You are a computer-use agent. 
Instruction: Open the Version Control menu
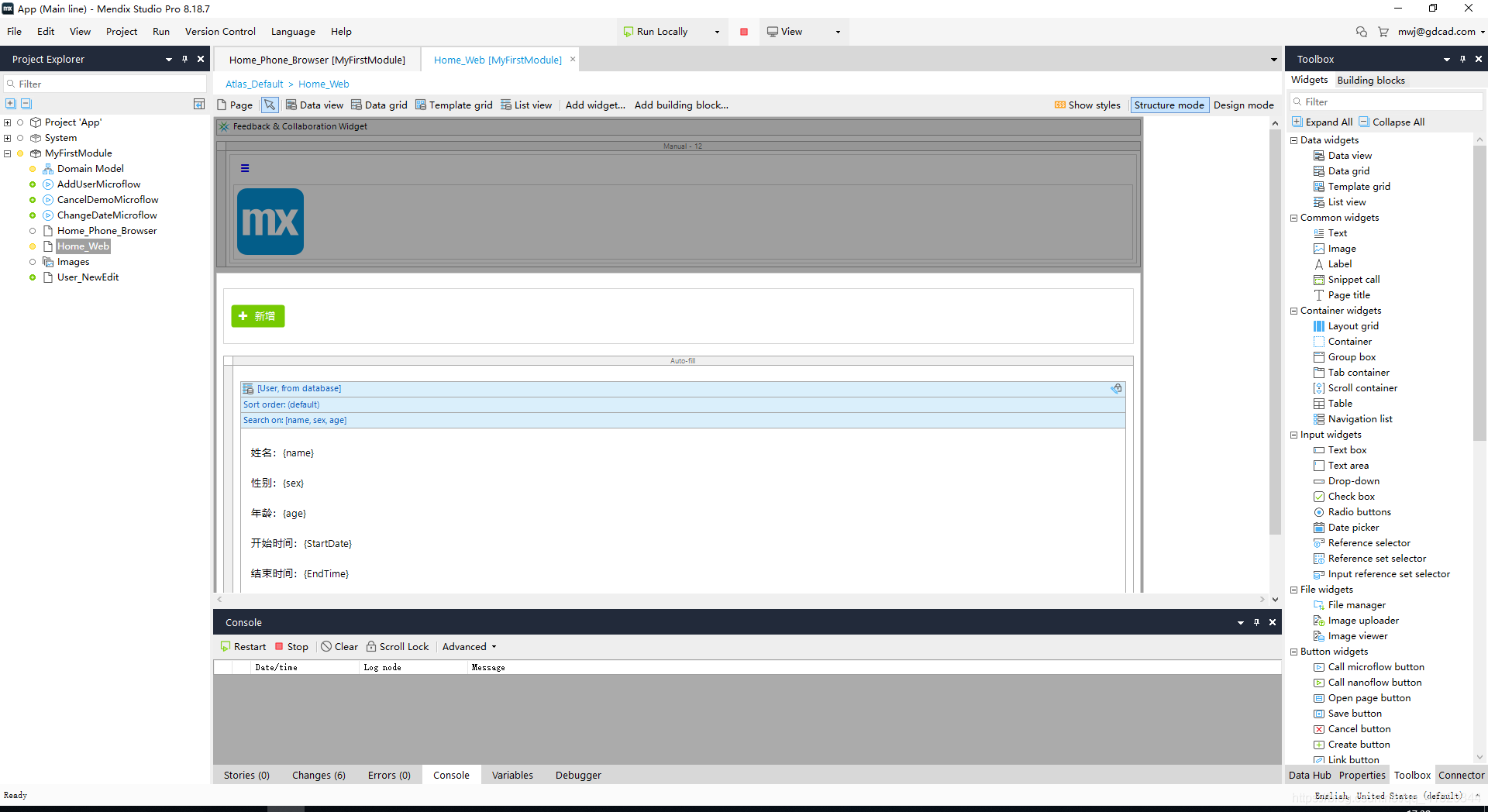click(x=220, y=32)
